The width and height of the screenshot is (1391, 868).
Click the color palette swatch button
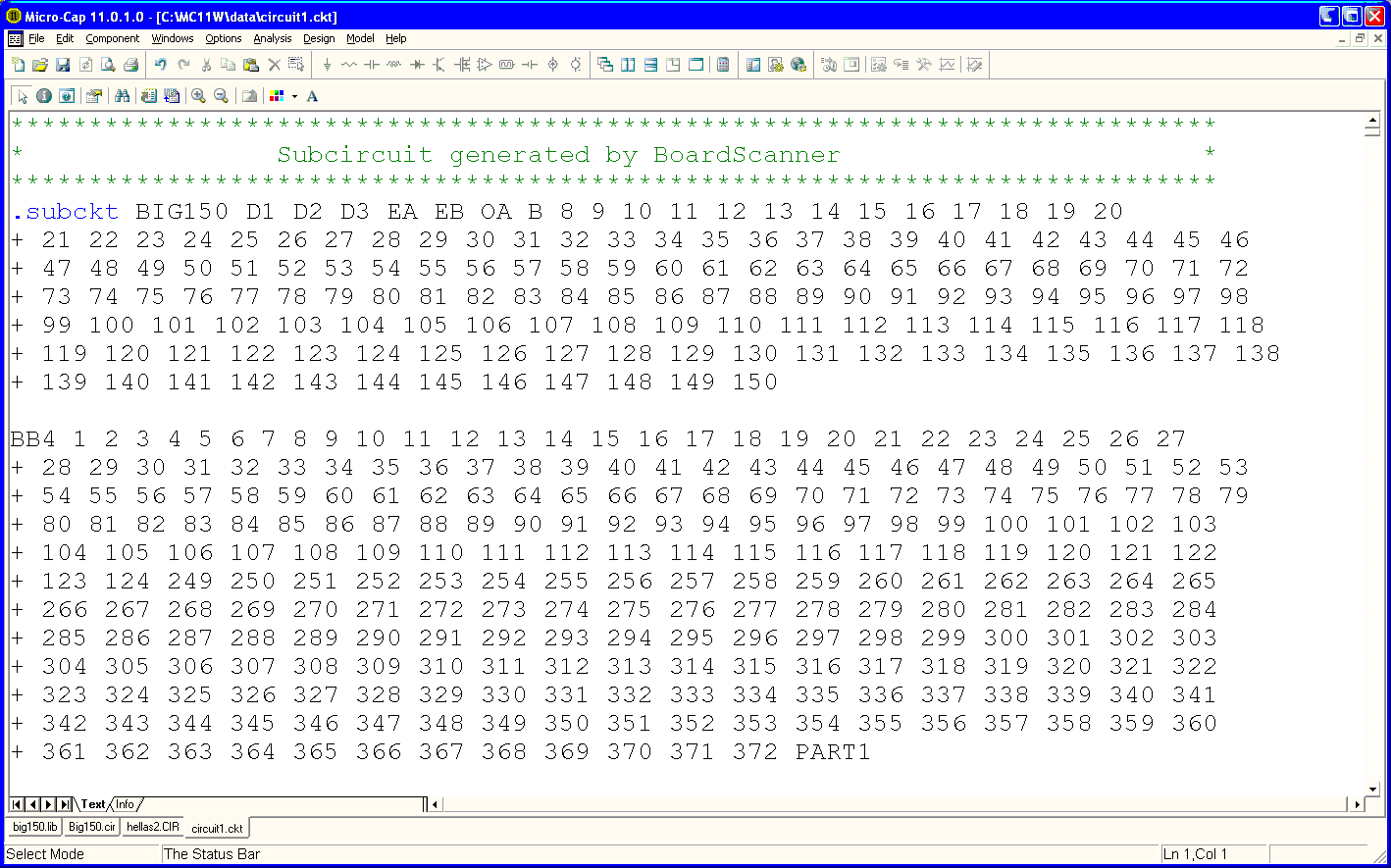[x=277, y=96]
